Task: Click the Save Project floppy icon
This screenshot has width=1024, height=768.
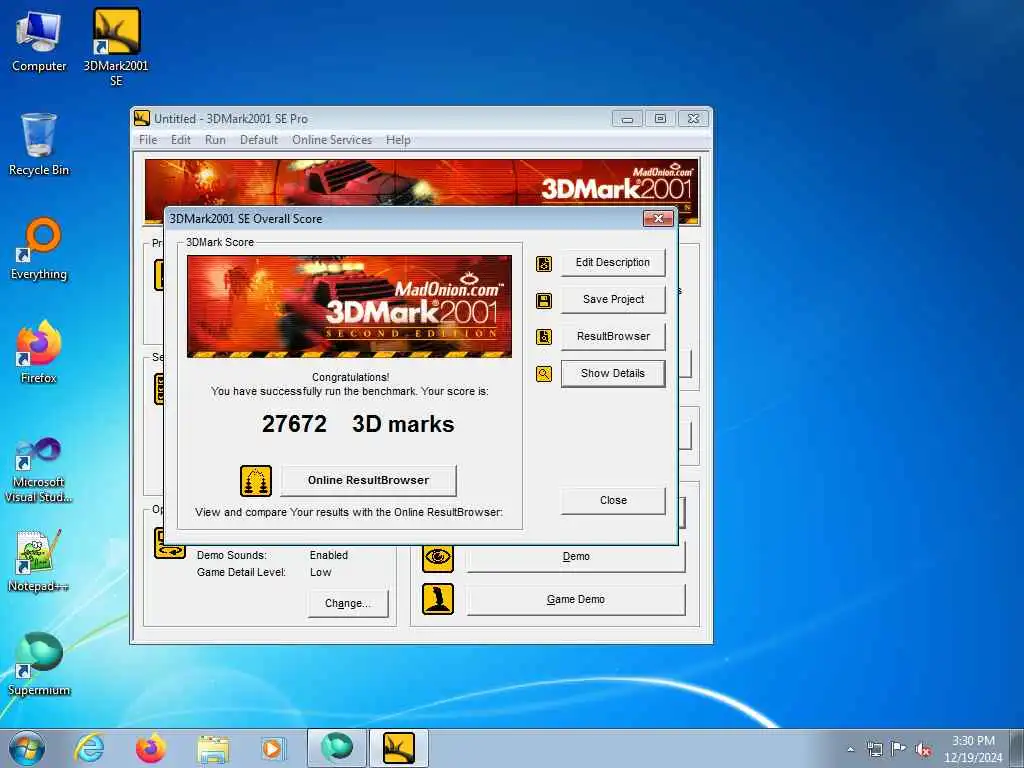Action: click(543, 300)
